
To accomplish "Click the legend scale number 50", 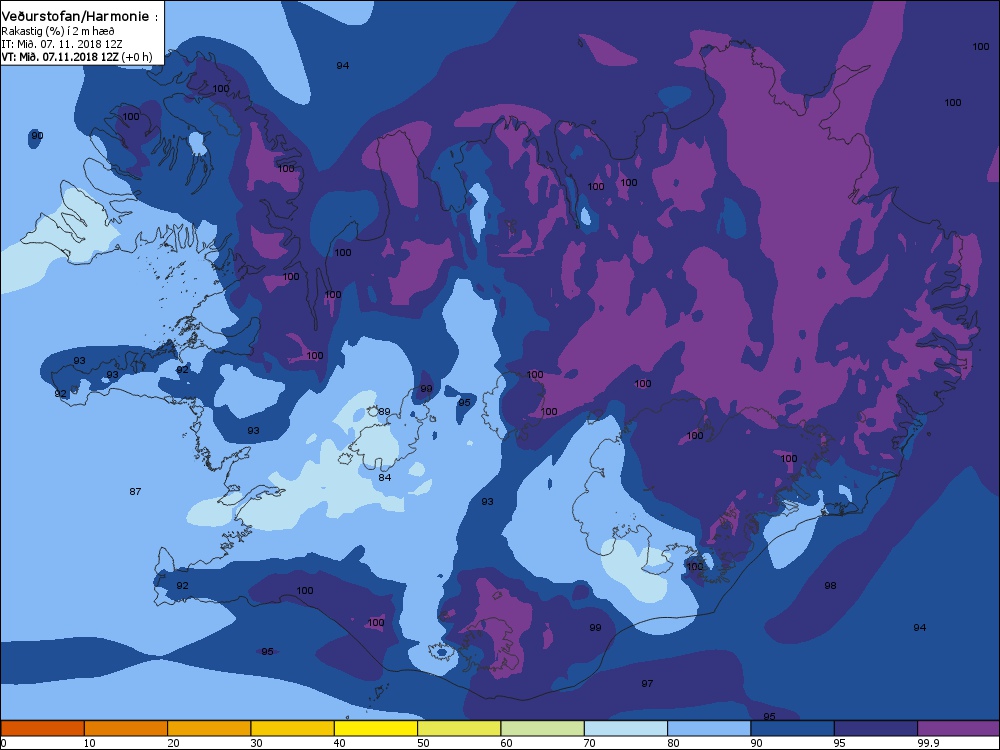I will pos(423,743).
